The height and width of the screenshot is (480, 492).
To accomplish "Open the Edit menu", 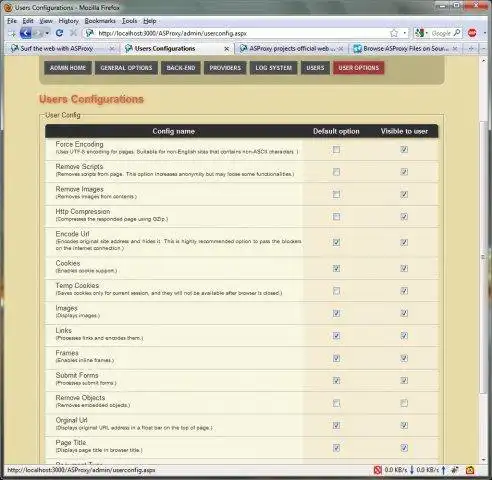I will 28,21.
